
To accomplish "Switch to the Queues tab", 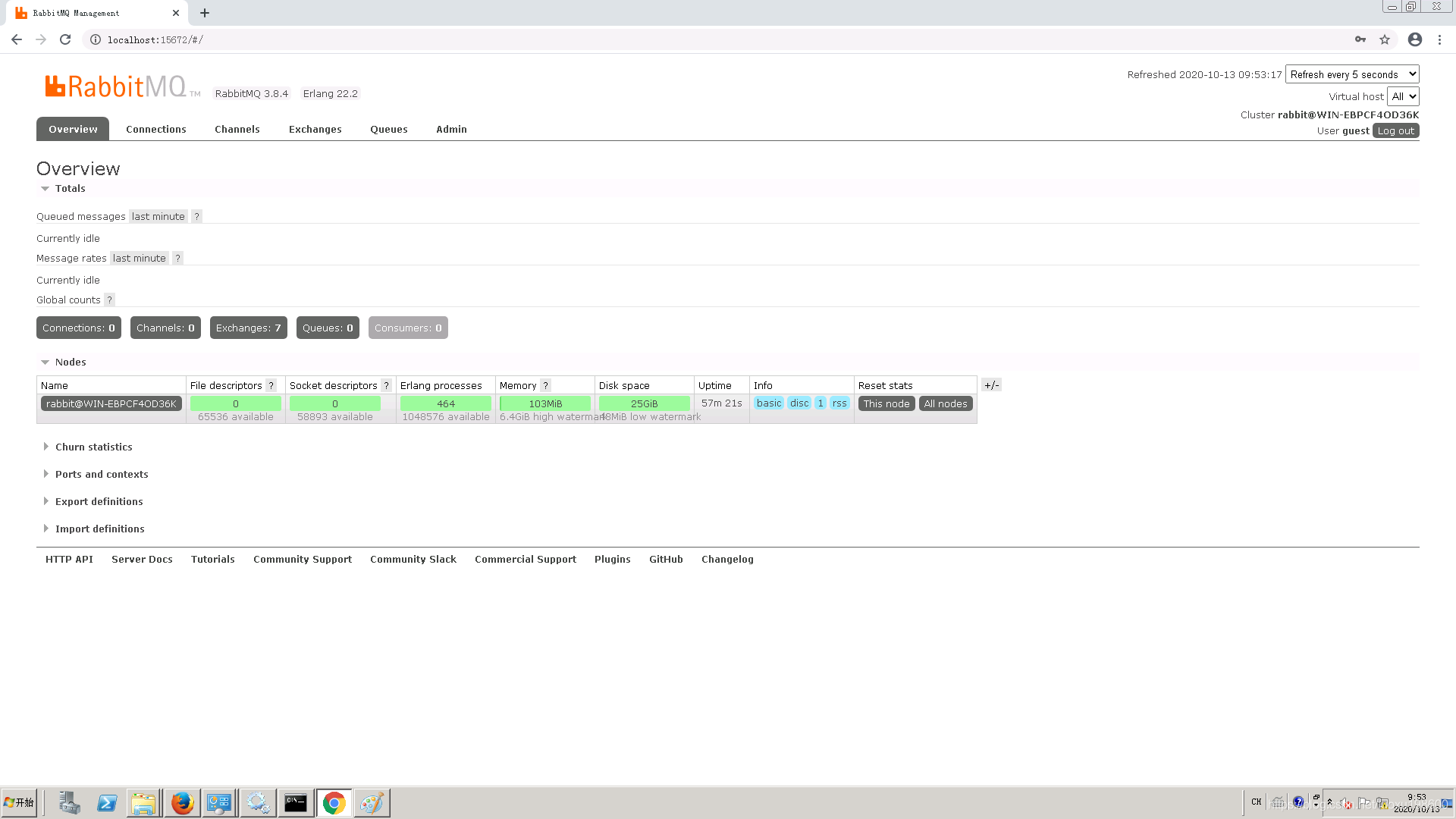I will click(388, 130).
